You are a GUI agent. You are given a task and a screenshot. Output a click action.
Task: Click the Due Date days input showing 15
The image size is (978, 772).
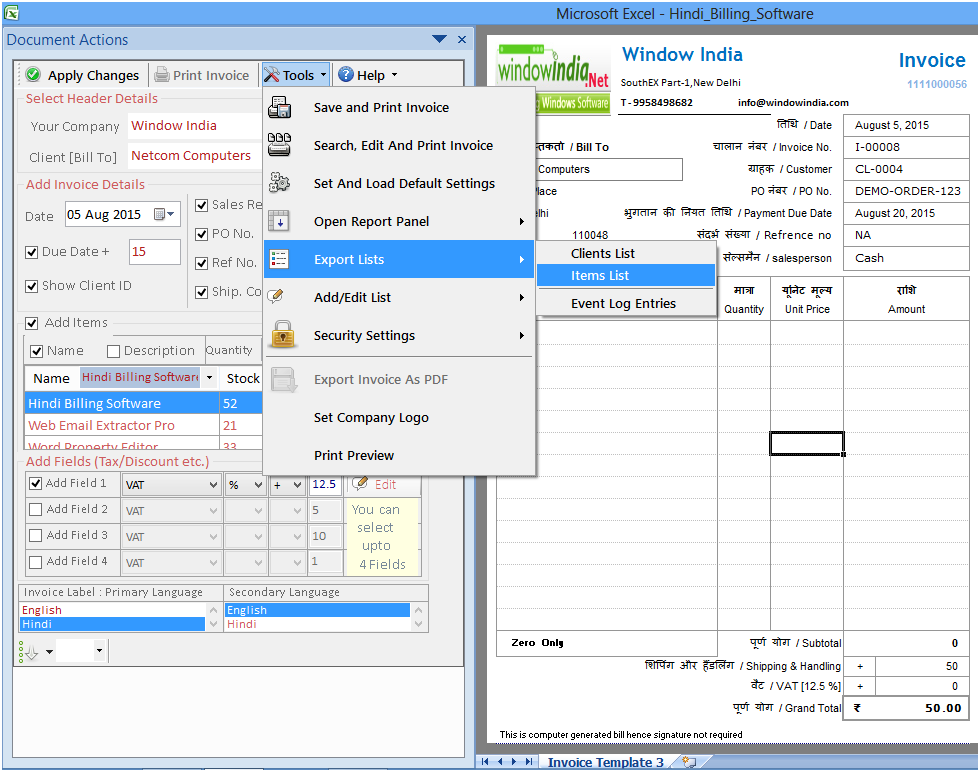155,251
